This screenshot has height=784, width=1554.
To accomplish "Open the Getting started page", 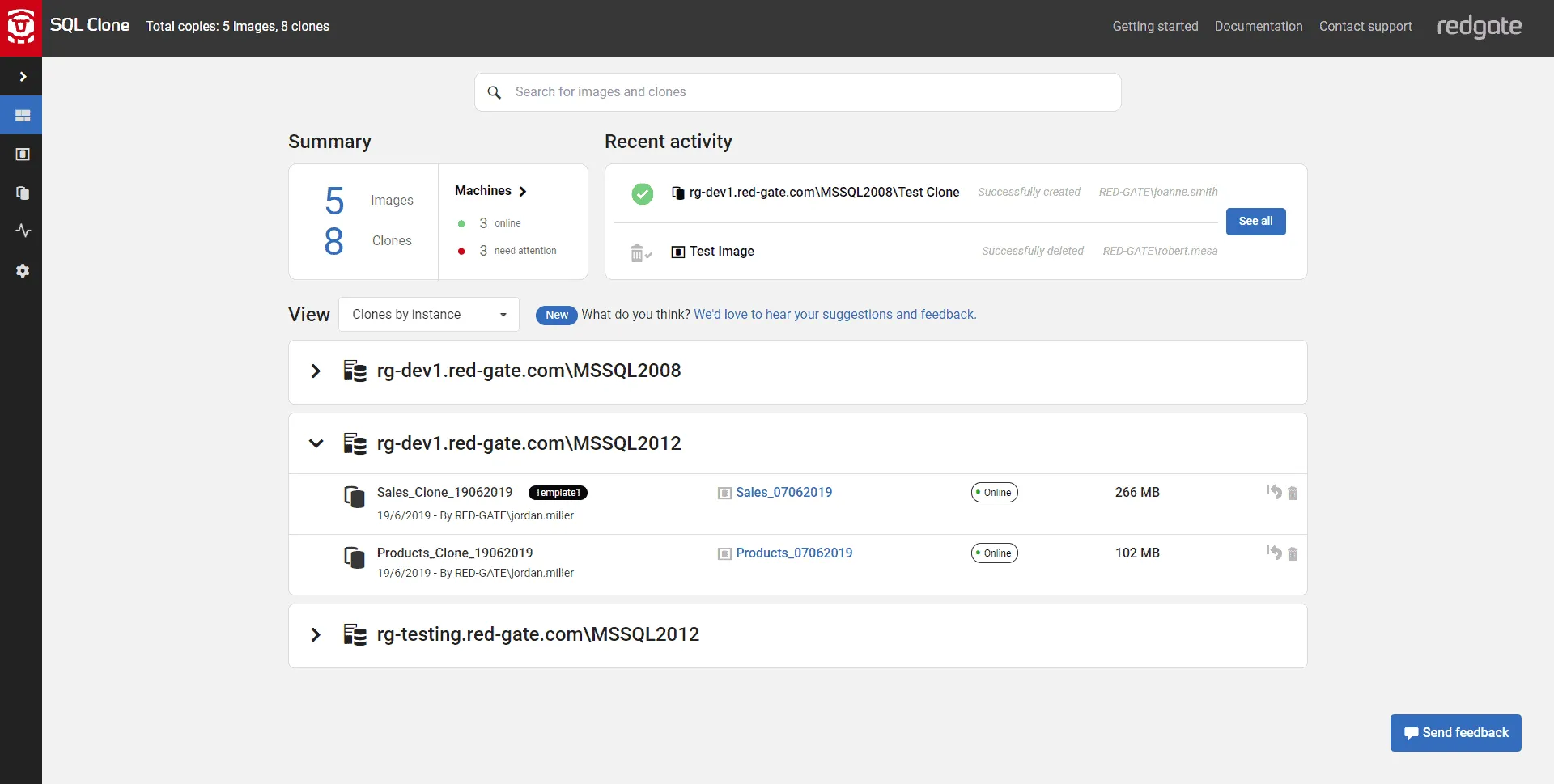I will tap(1155, 26).
